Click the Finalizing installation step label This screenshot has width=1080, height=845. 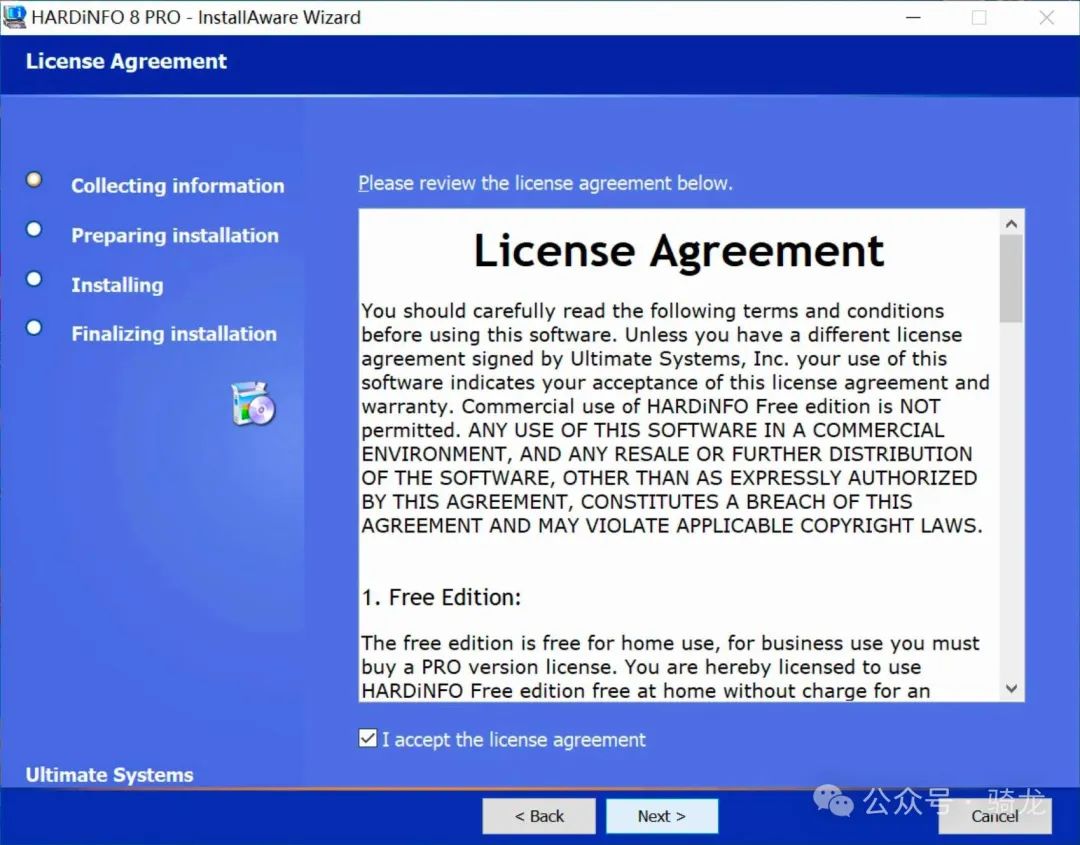click(174, 334)
